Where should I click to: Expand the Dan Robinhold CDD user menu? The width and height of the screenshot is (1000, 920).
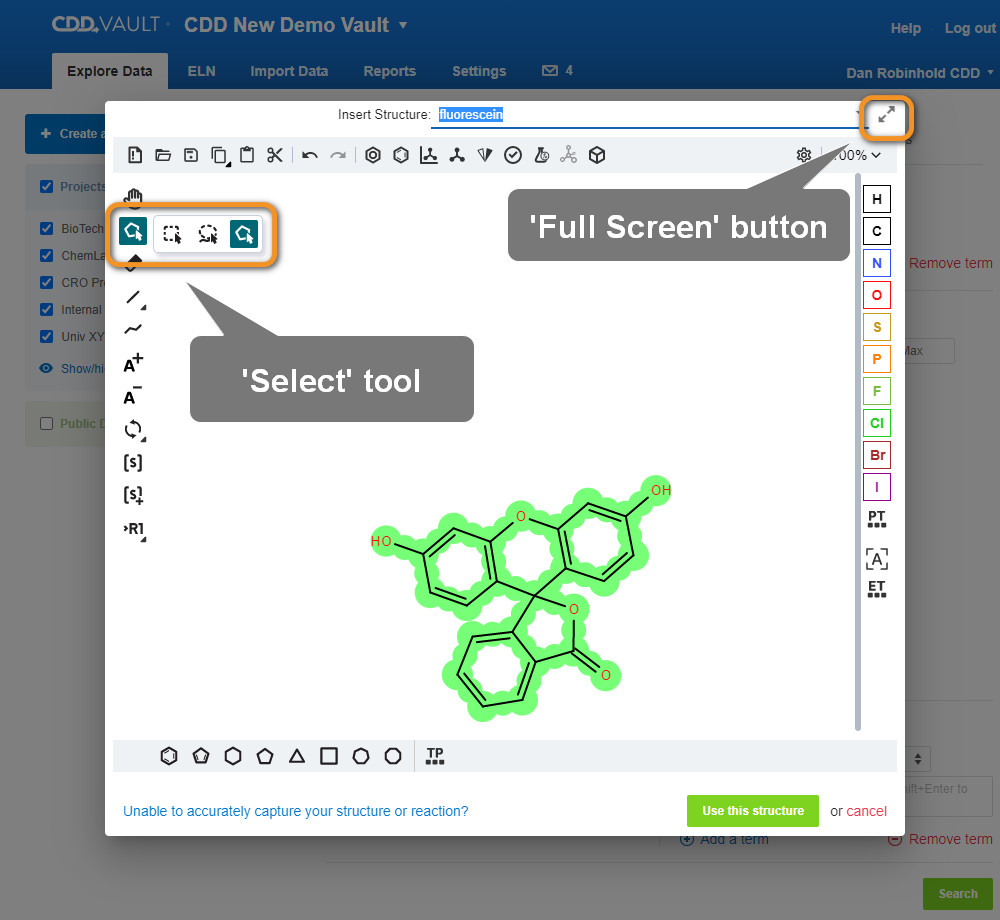coord(920,72)
